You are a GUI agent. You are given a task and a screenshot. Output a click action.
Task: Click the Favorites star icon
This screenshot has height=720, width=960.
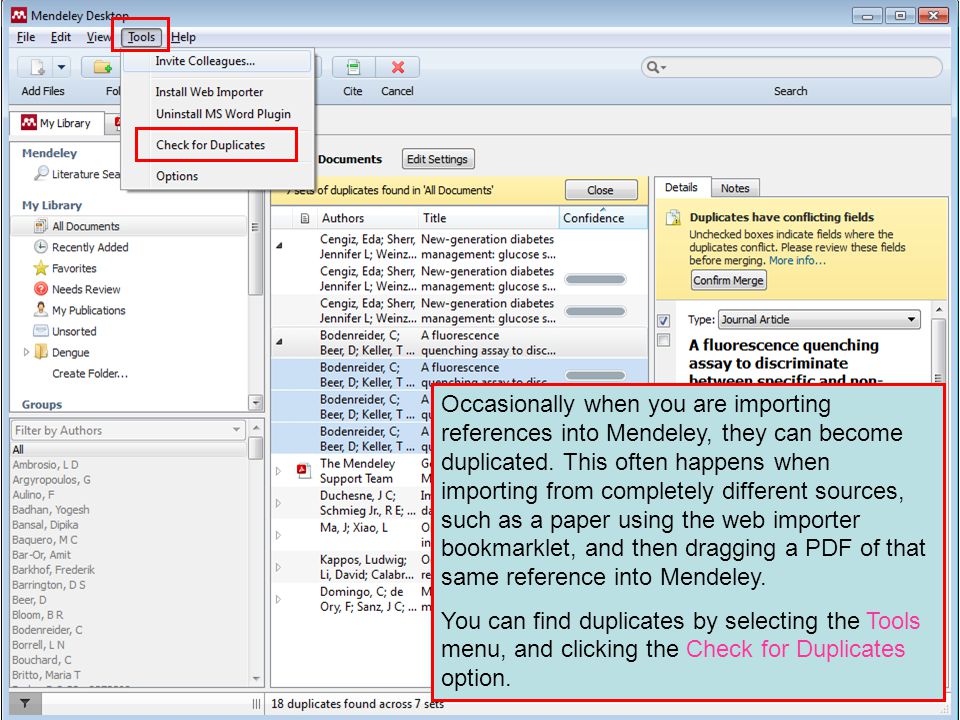pos(40,268)
